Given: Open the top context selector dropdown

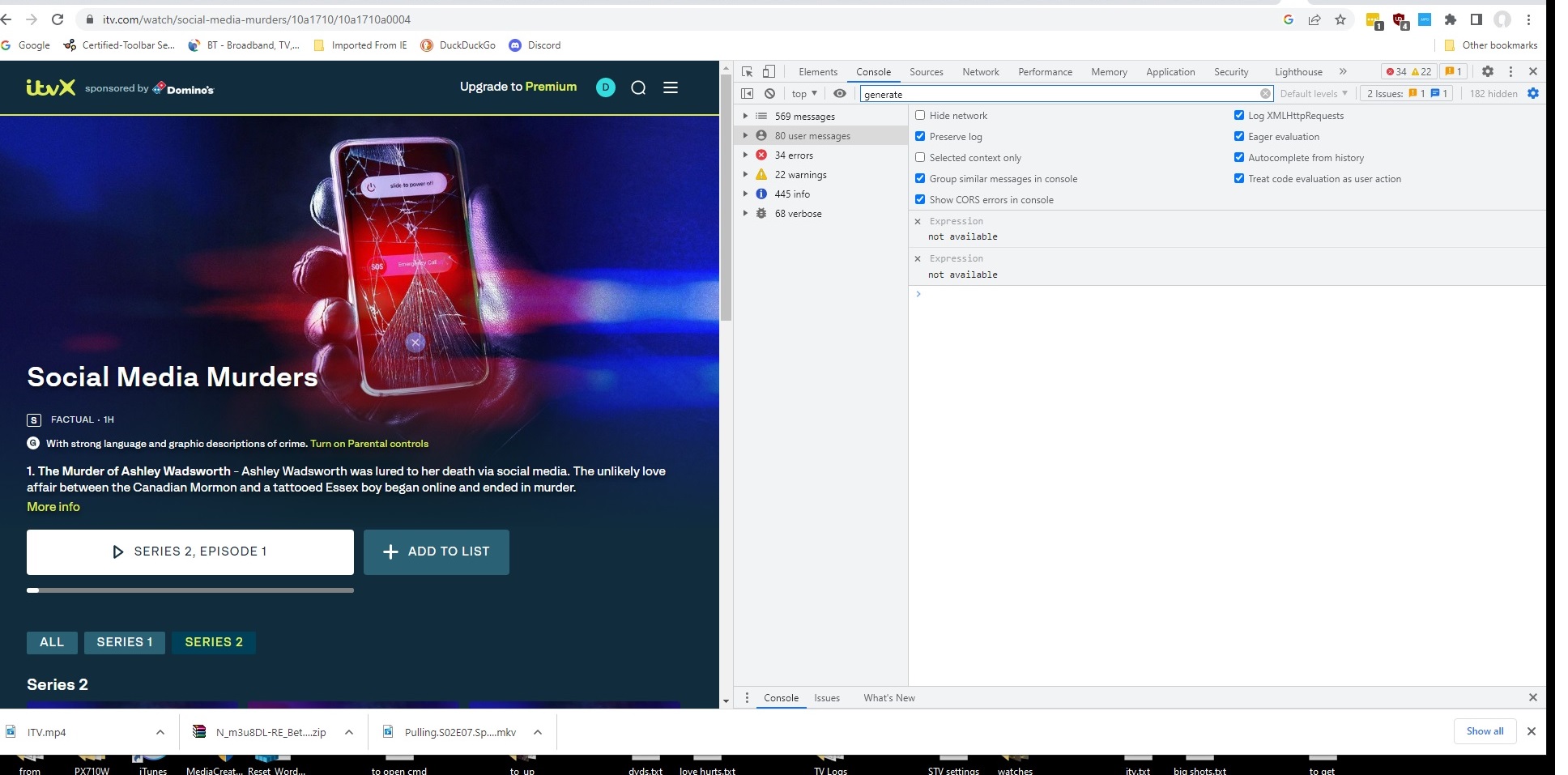Looking at the screenshot, I should coord(803,94).
